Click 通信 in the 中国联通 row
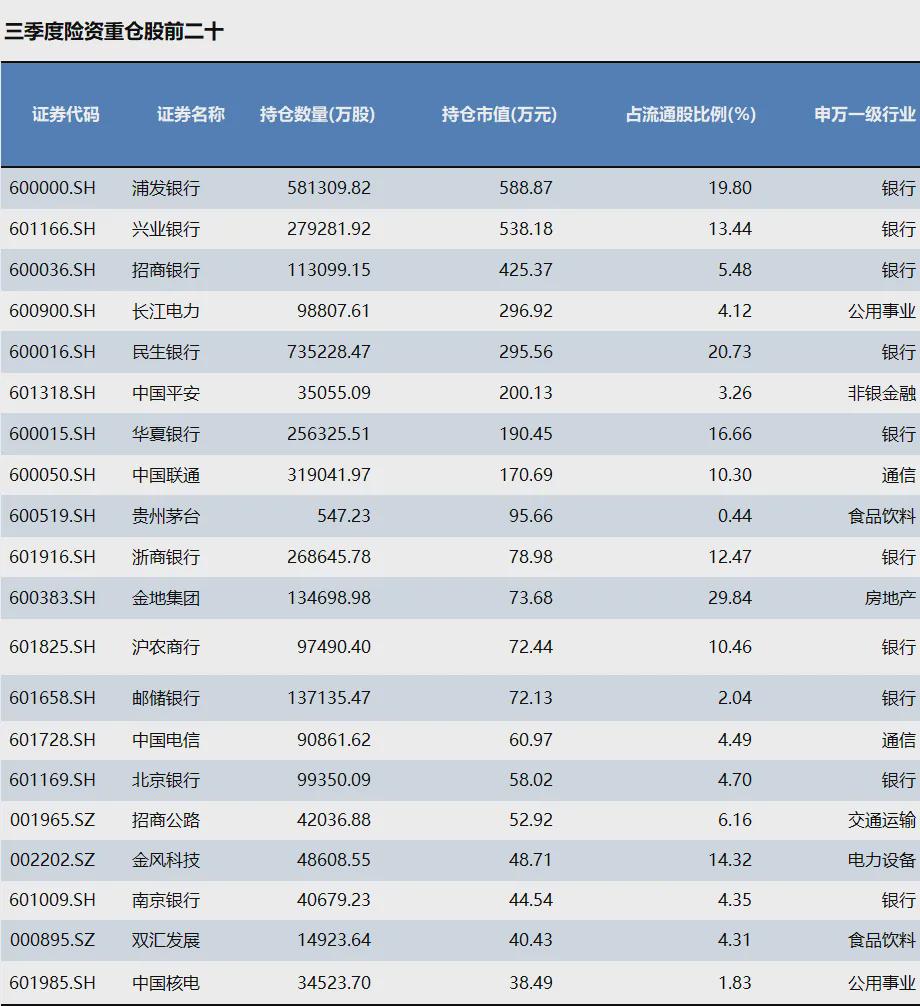The width and height of the screenshot is (920, 1006). 898,475
